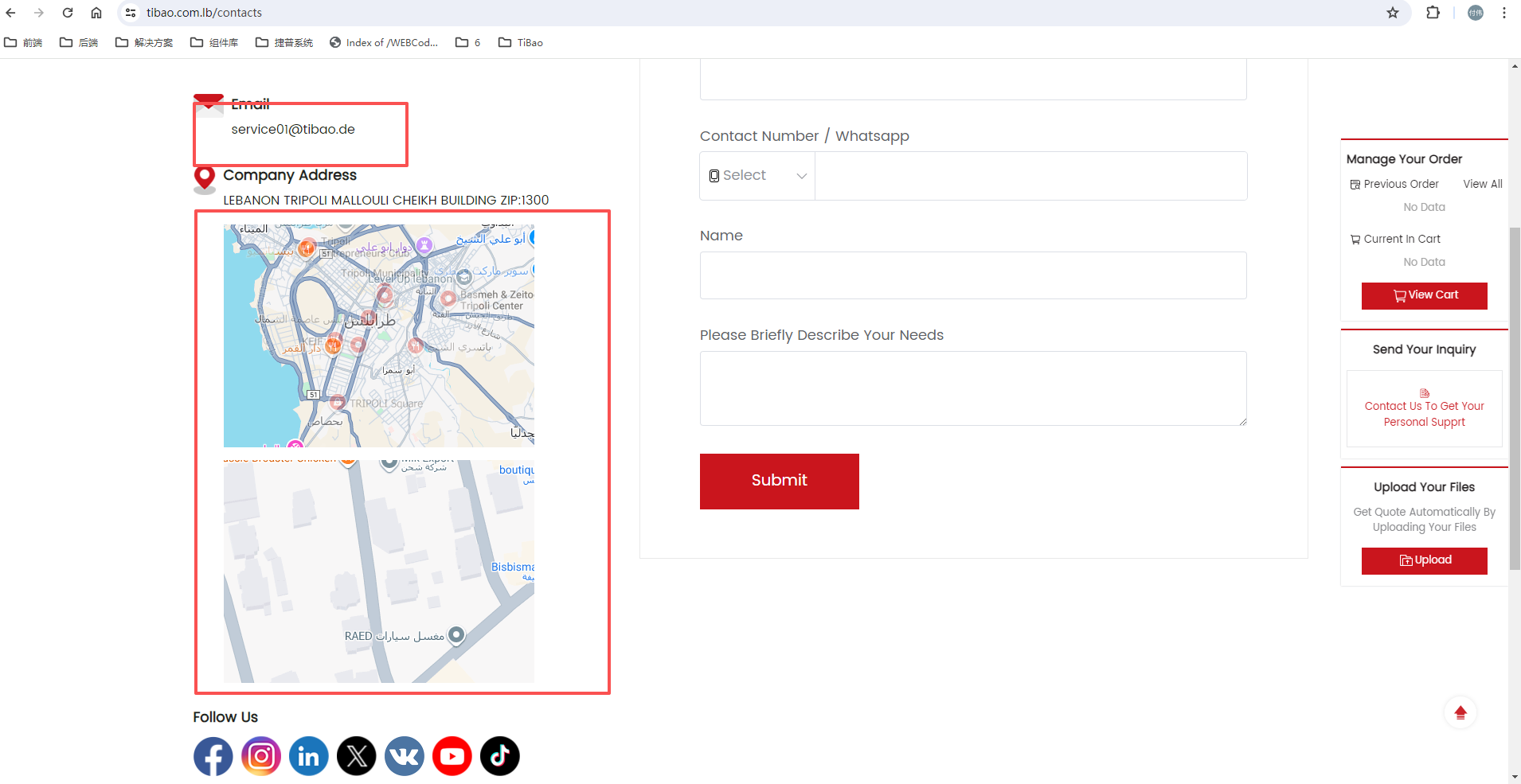Open the YouTube social icon

[452, 756]
